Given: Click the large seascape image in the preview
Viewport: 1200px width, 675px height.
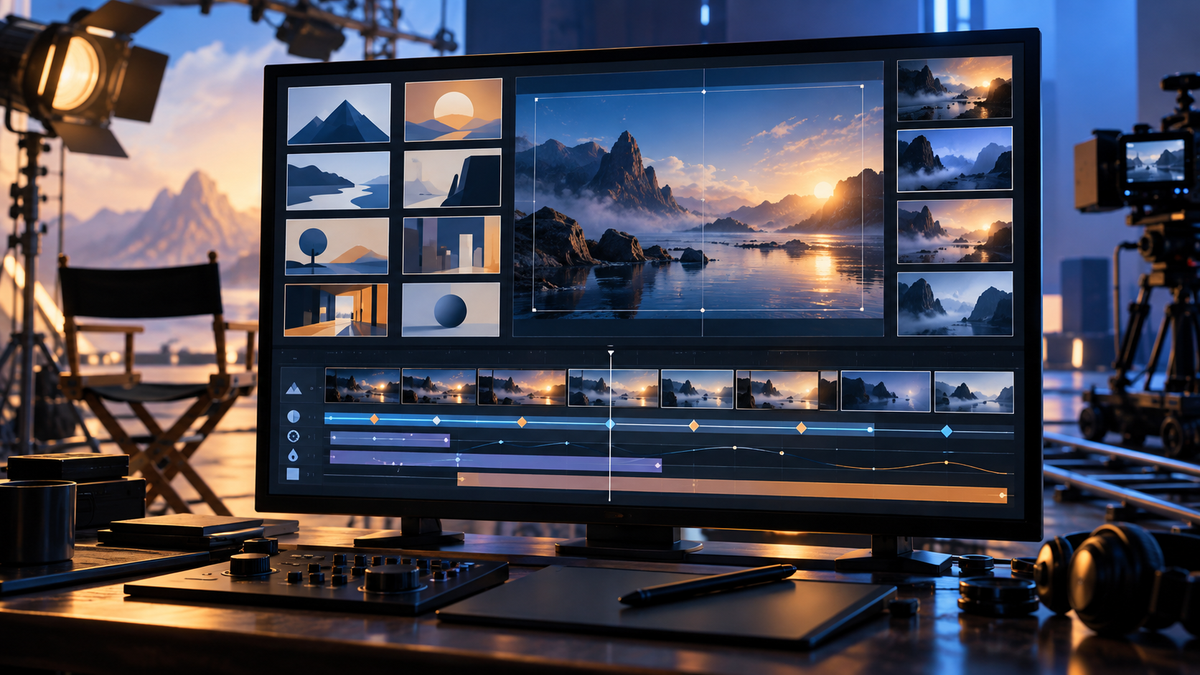Looking at the screenshot, I should point(699,199).
